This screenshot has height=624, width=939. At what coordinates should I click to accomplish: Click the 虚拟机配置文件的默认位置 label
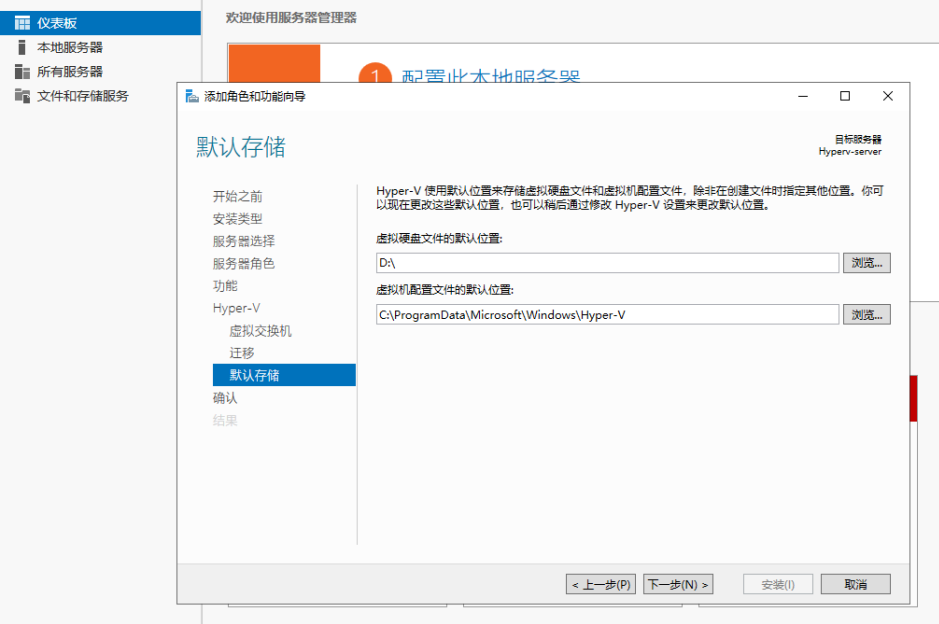(445, 290)
